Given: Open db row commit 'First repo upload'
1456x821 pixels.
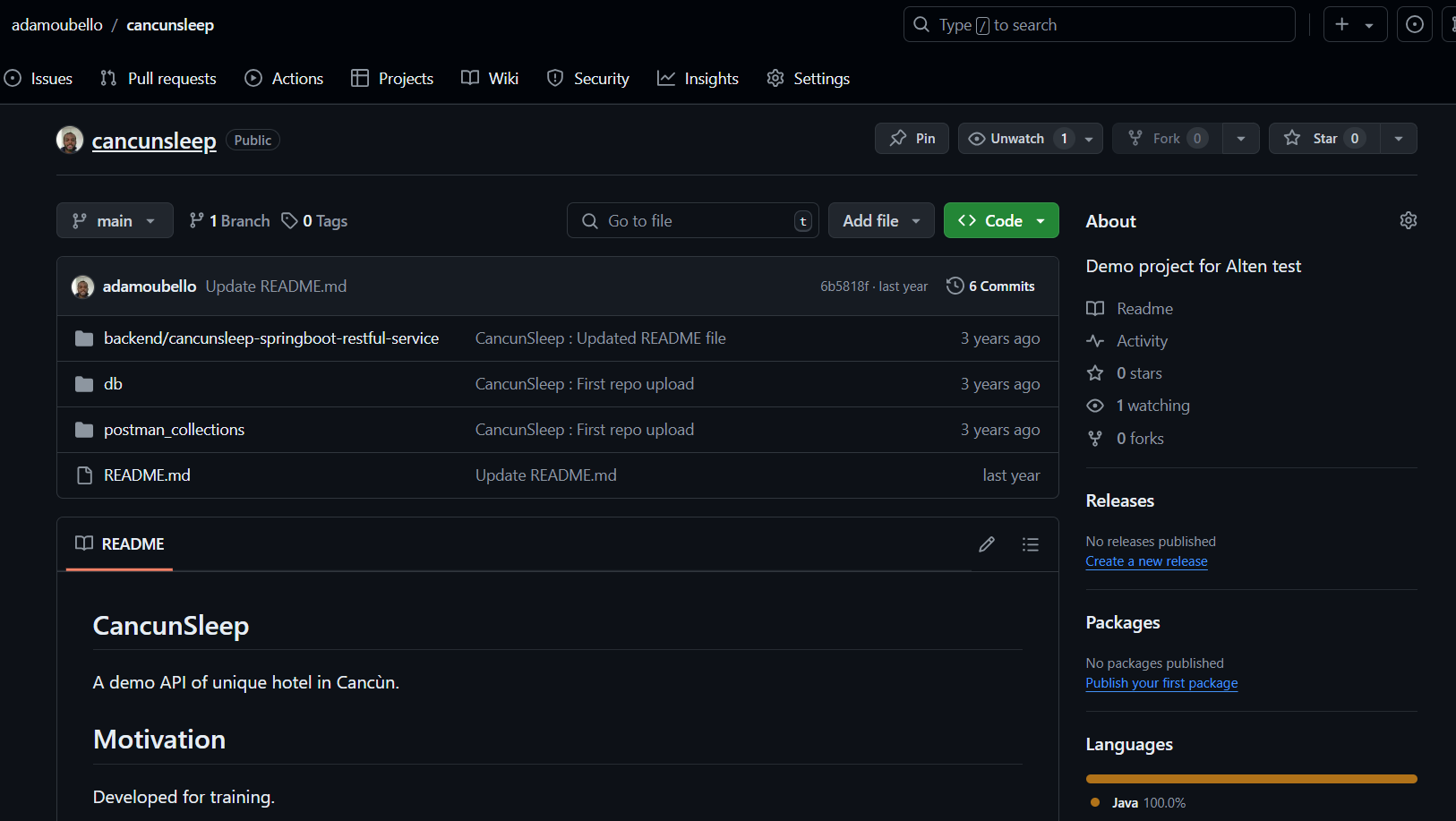Looking at the screenshot, I should tap(585, 384).
